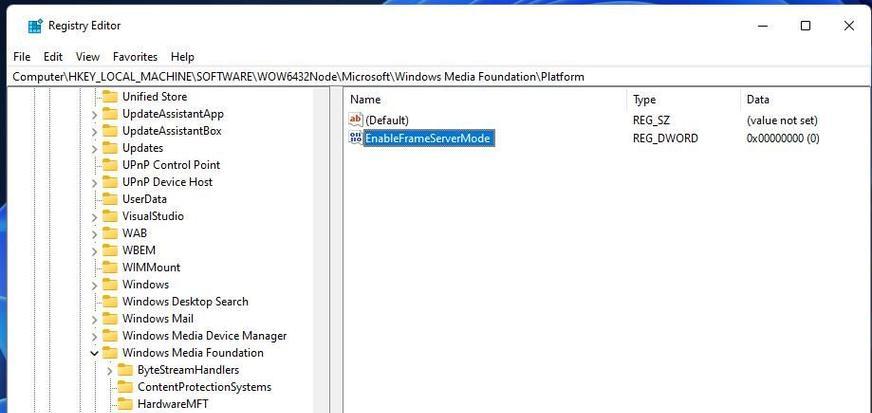The width and height of the screenshot is (872, 413).
Task: Close the Registry Editor window
Action: pyautogui.click(x=849, y=26)
